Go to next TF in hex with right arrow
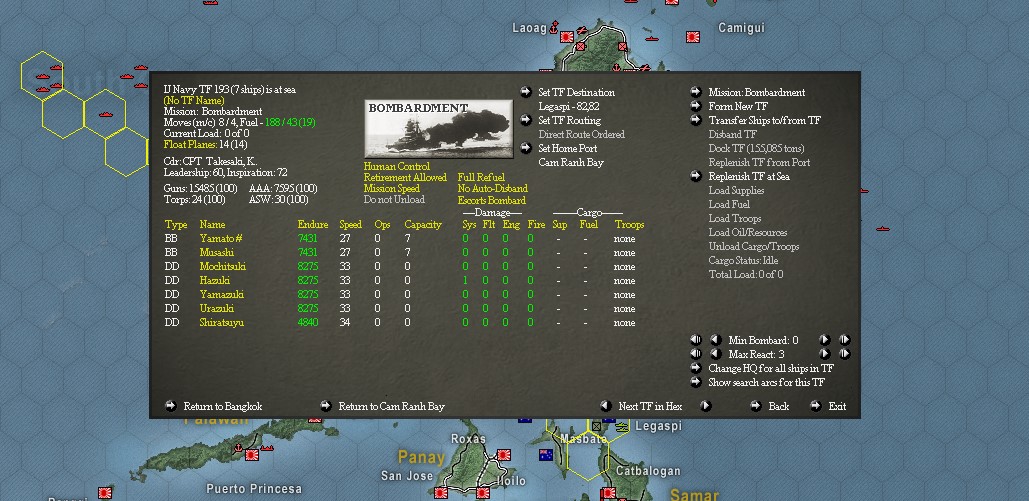The width and height of the screenshot is (1029, 501). pyautogui.click(x=705, y=406)
